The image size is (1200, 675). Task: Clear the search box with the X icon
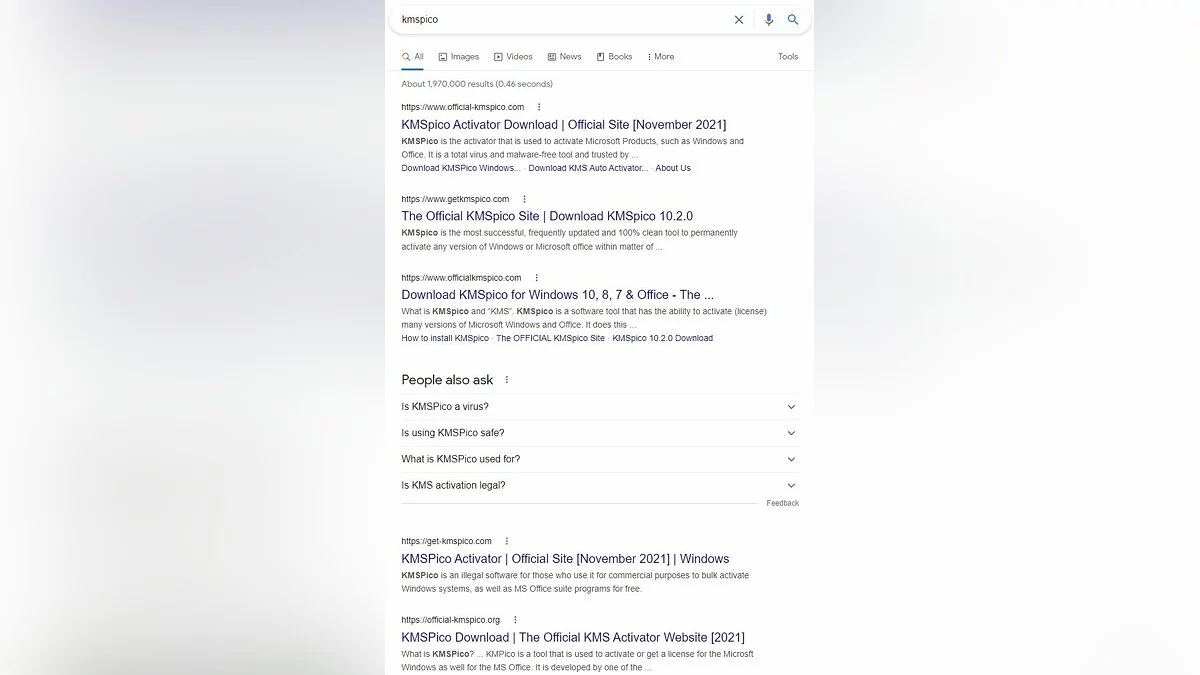coord(739,20)
